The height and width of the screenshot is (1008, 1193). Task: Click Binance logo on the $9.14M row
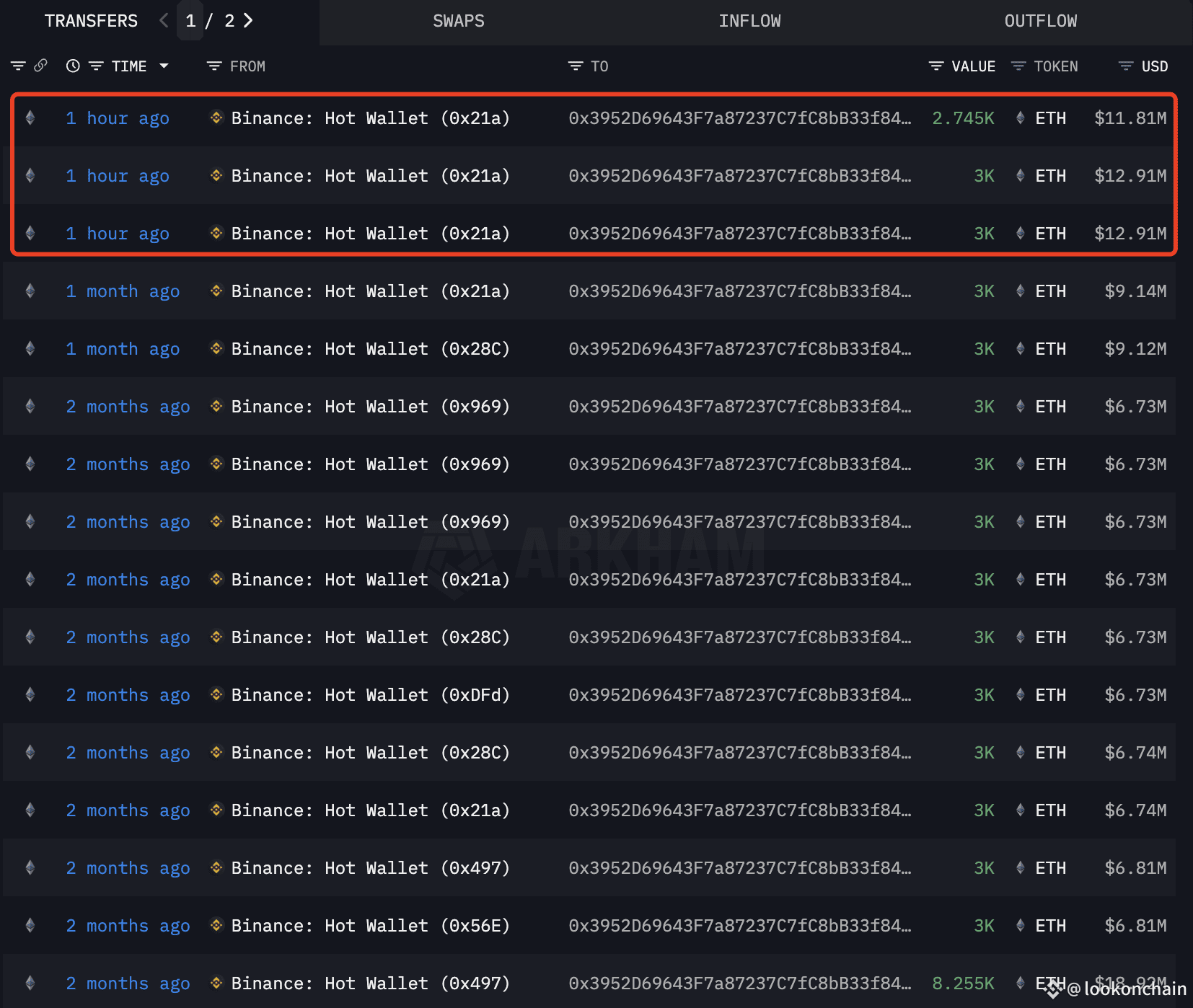coord(216,291)
